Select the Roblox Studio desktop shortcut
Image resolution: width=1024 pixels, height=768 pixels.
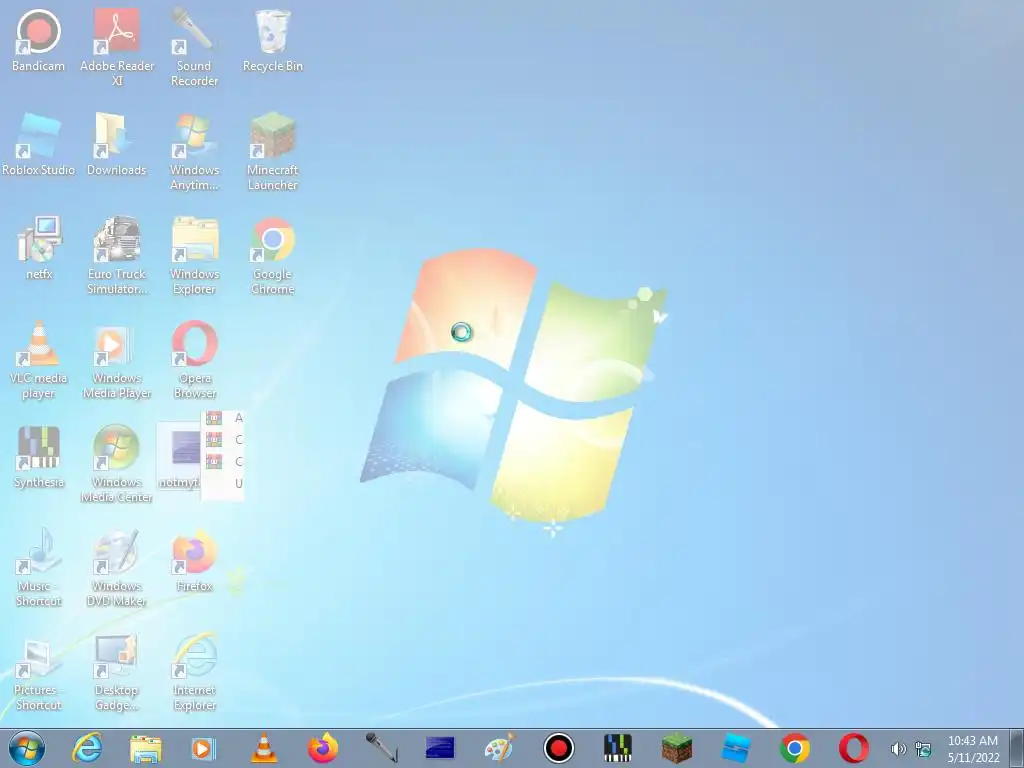[39, 144]
